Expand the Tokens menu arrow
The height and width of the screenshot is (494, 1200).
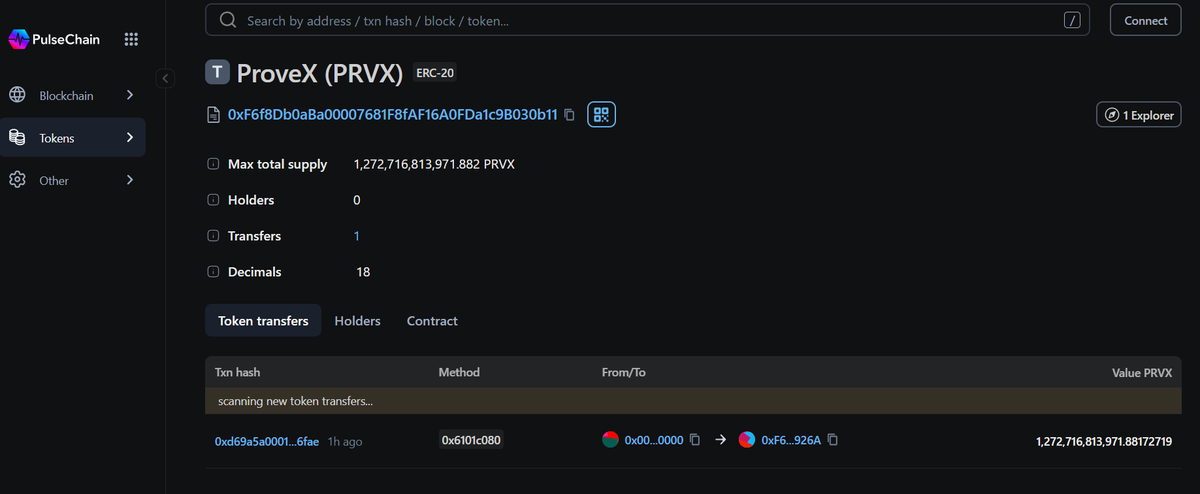click(130, 138)
